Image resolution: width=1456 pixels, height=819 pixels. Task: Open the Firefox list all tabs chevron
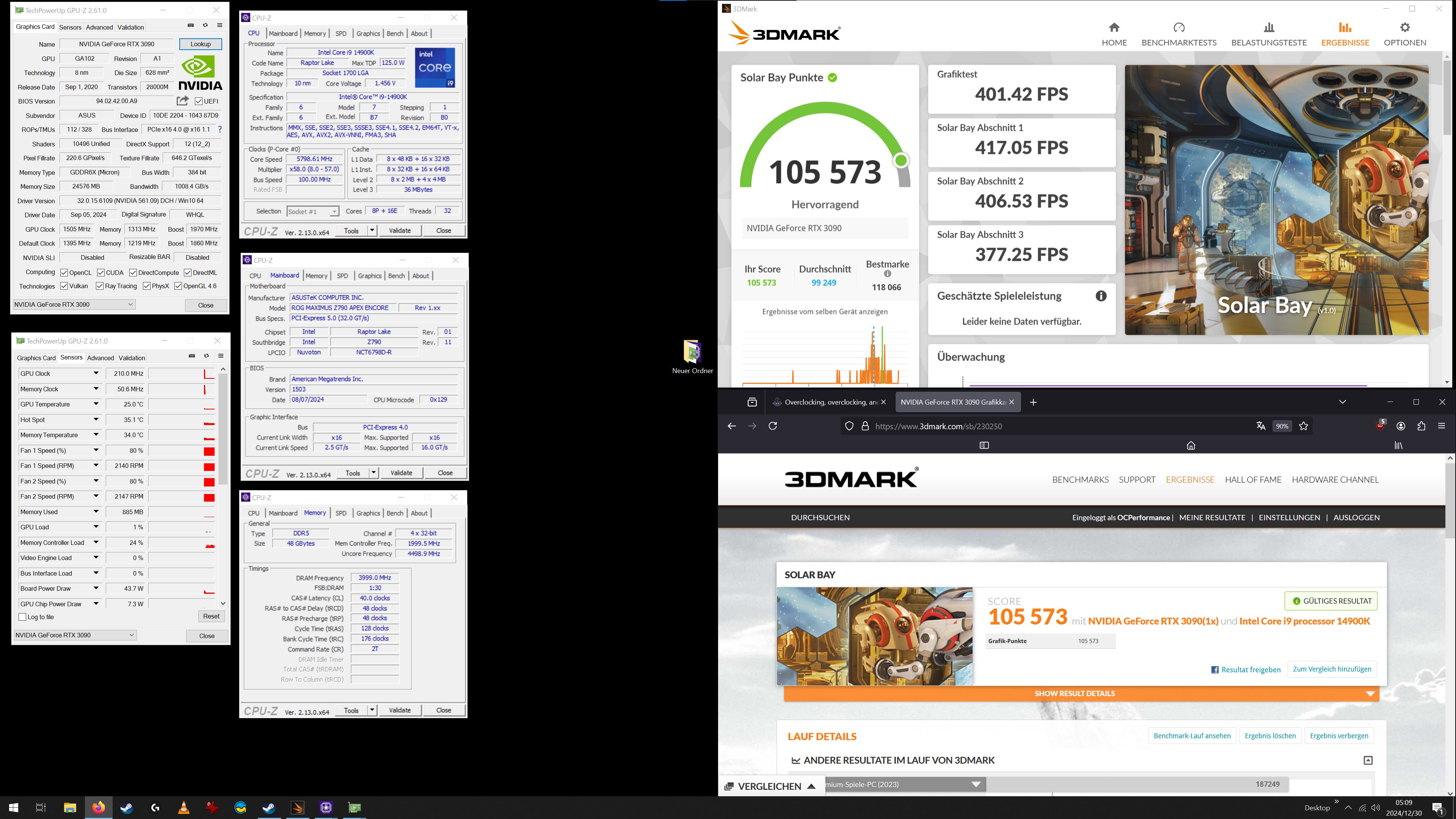[1342, 402]
